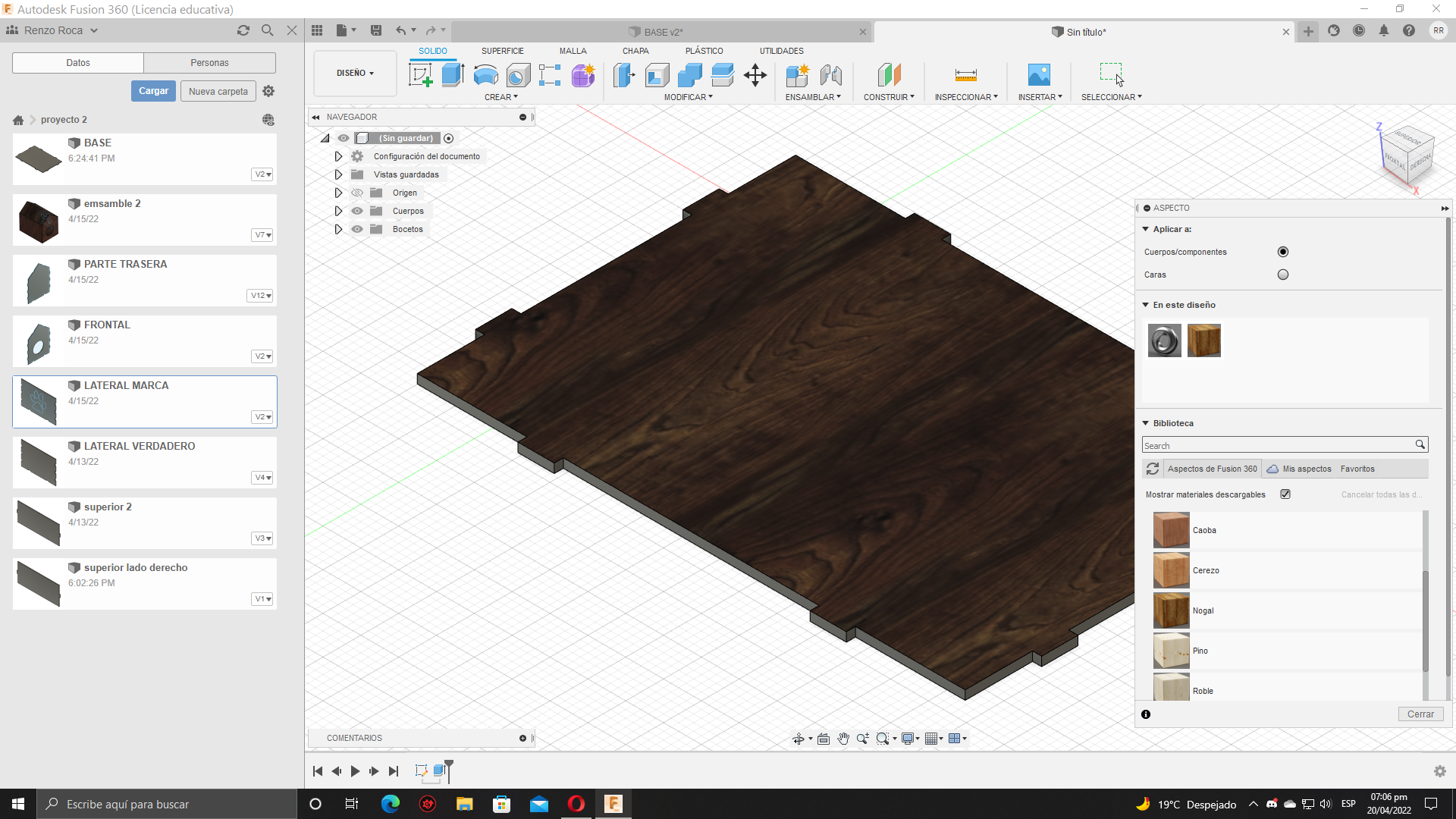
Task: Open the Pan hand tool in the navigation bar
Action: pos(843,739)
